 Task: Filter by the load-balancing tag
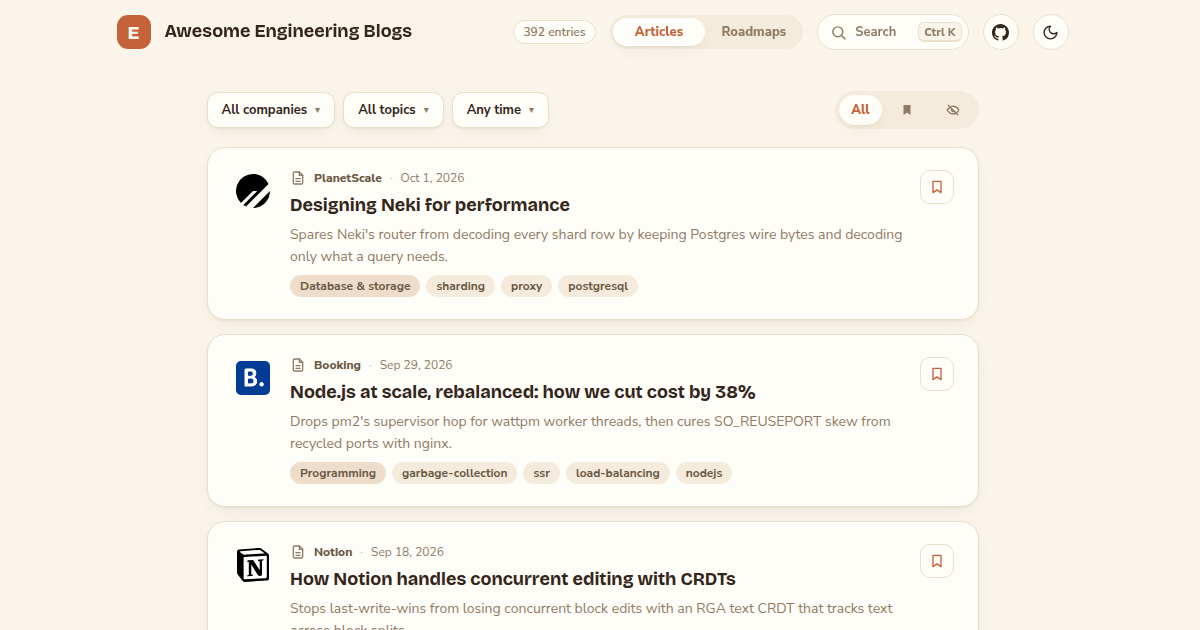(618, 473)
